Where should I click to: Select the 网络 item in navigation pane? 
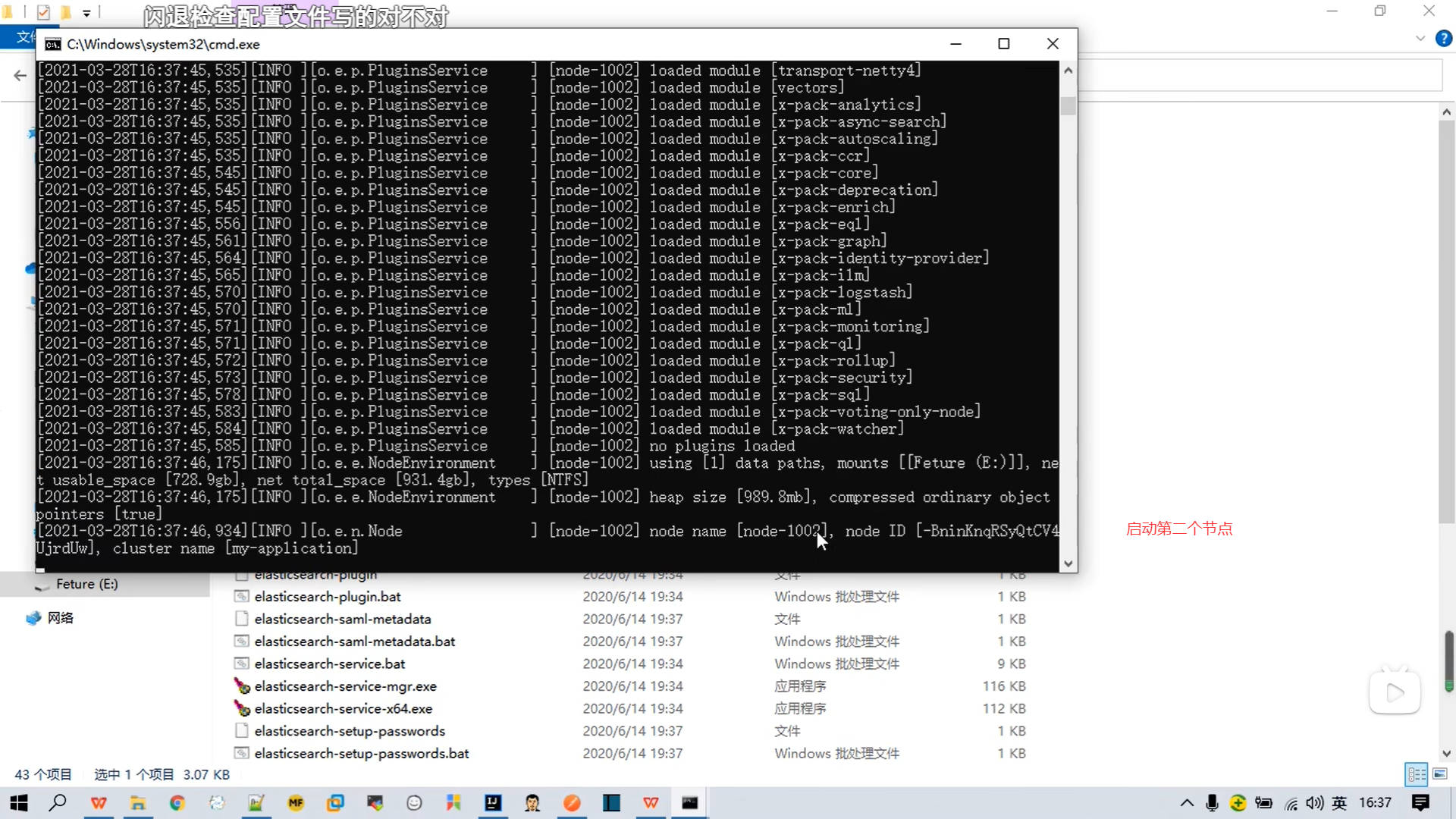[60, 618]
